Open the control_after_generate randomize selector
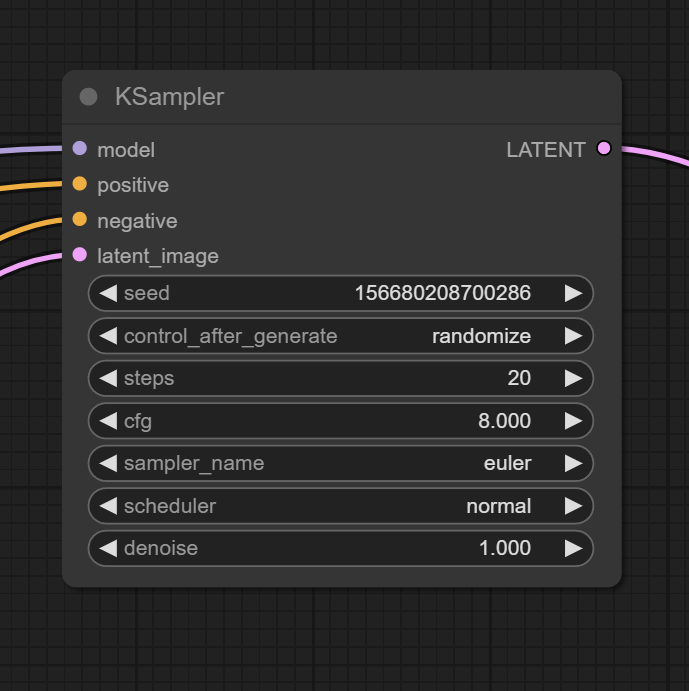689x691 pixels. pyautogui.click(x=341, y=336)
